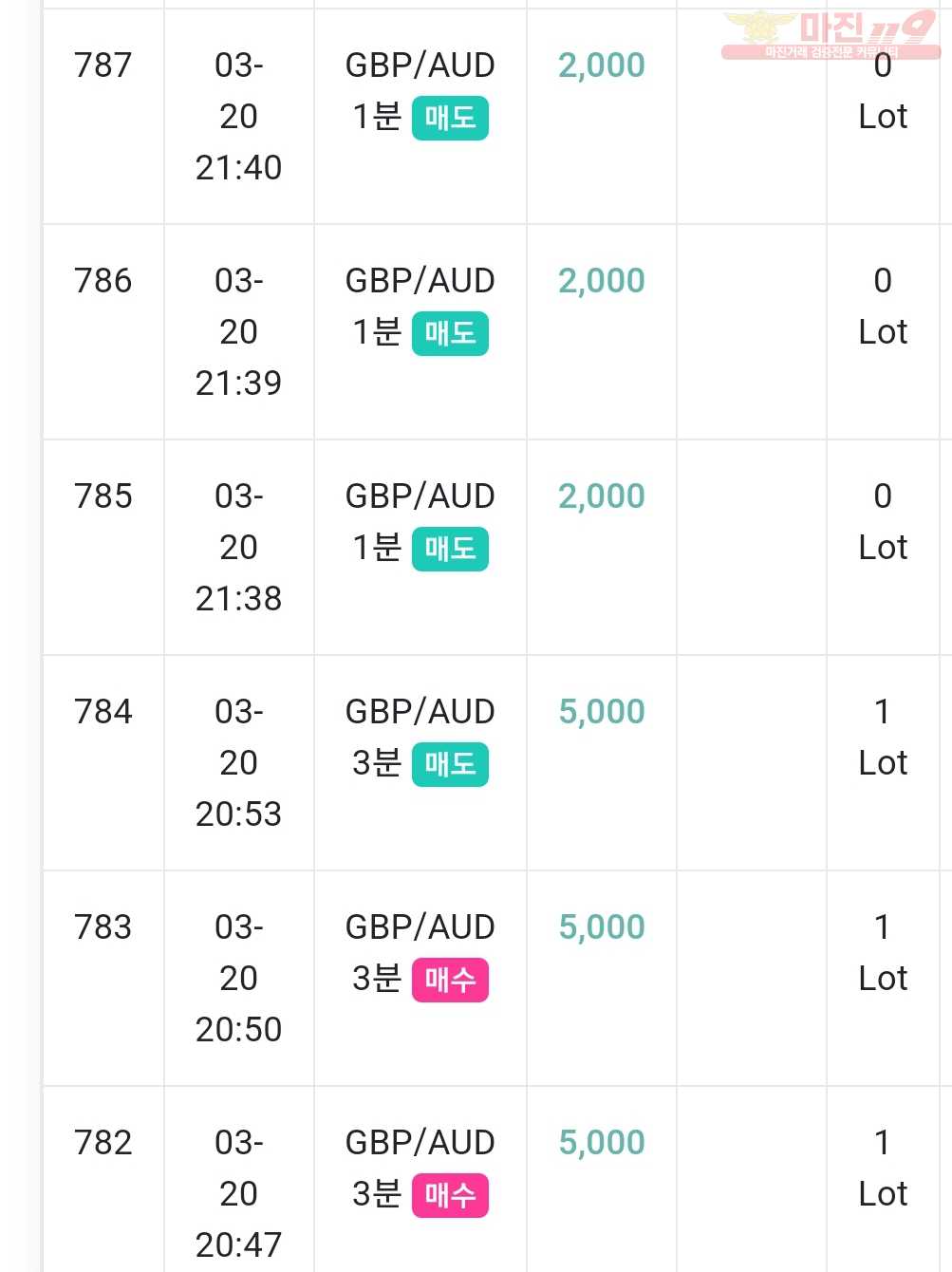Select the 03-20 21:39 timestamp cell

click(x=239, y=332)
